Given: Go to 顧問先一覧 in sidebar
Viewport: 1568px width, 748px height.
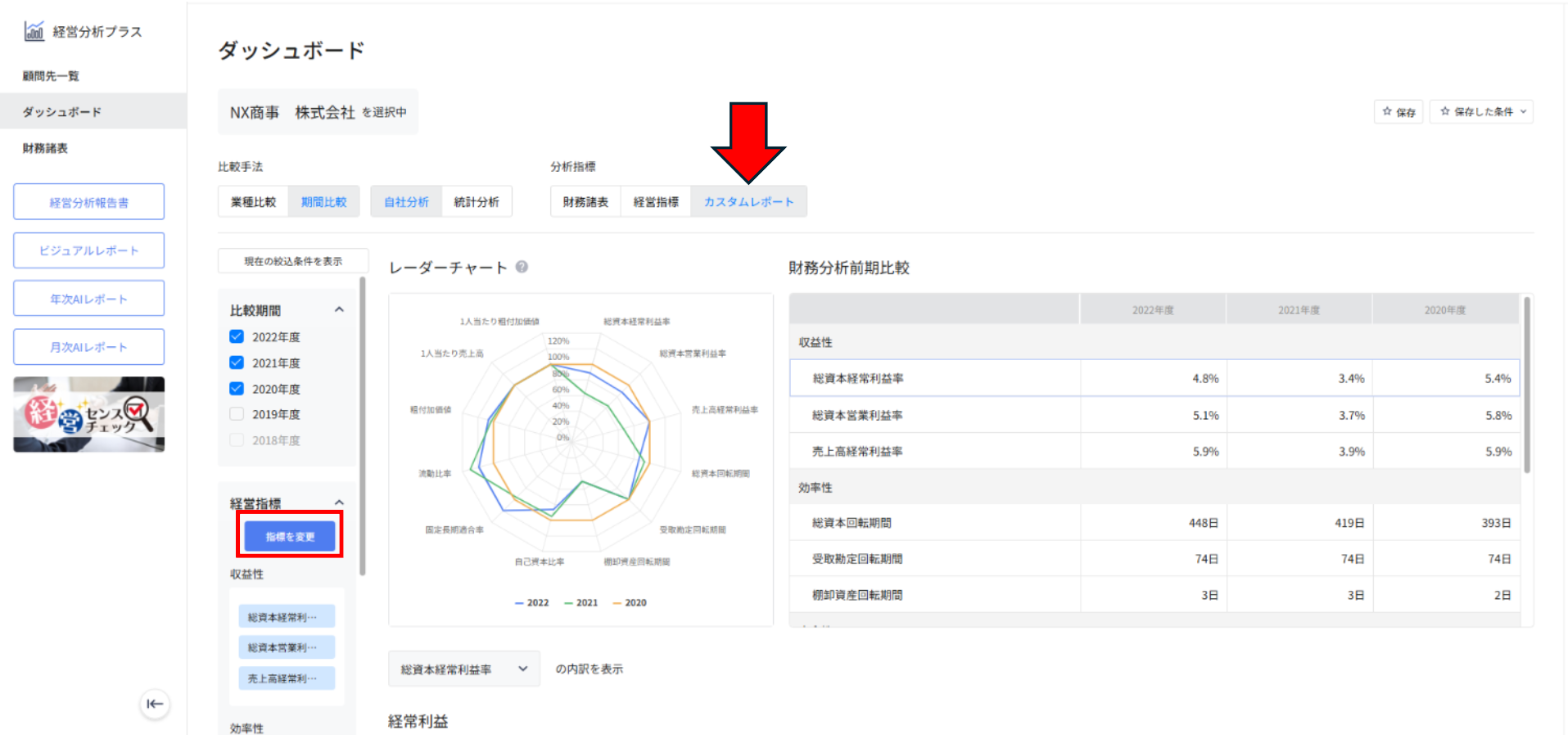Looking at the screenshot, I should pos(51,76).
